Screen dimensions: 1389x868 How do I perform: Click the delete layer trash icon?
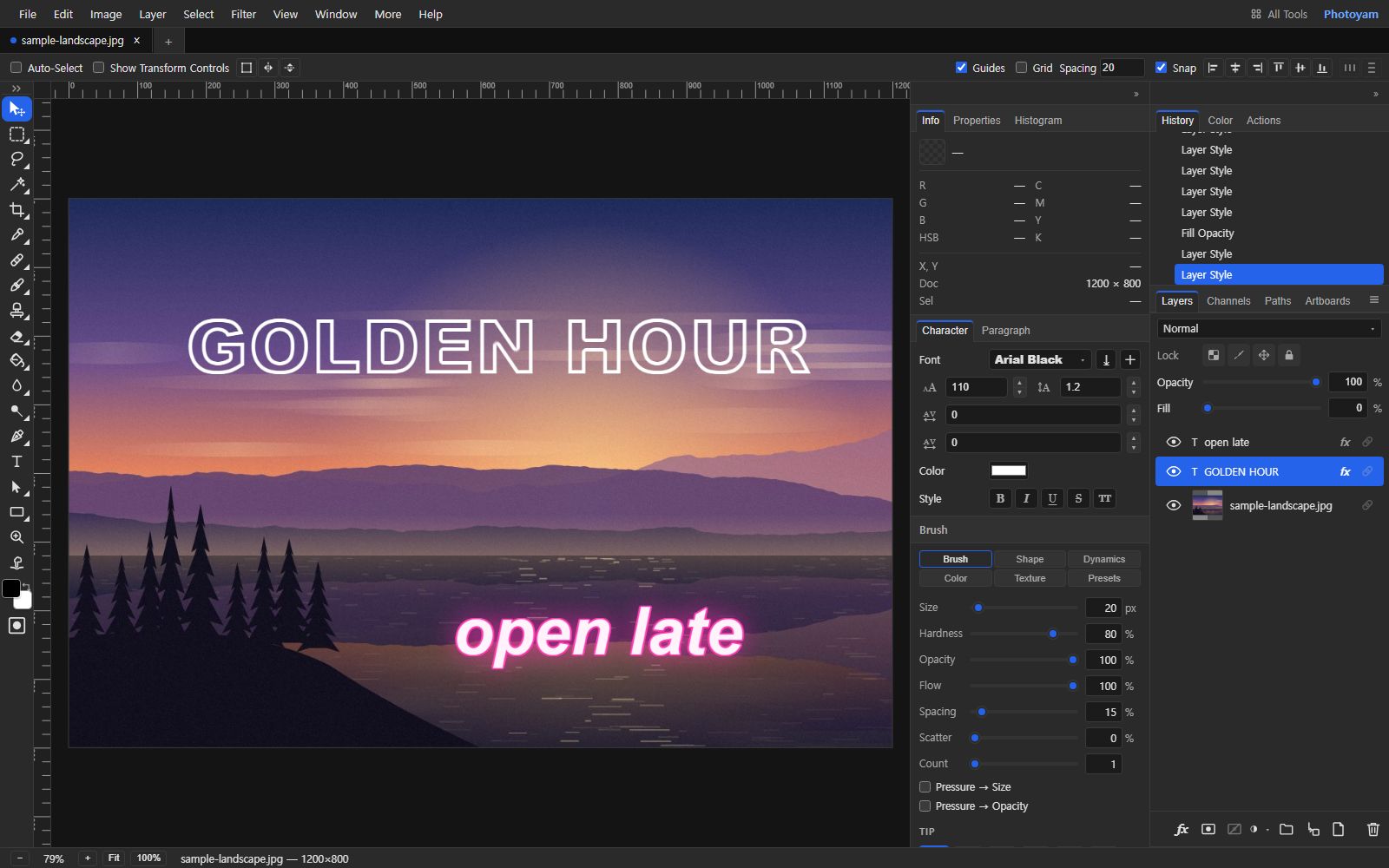1373,829
